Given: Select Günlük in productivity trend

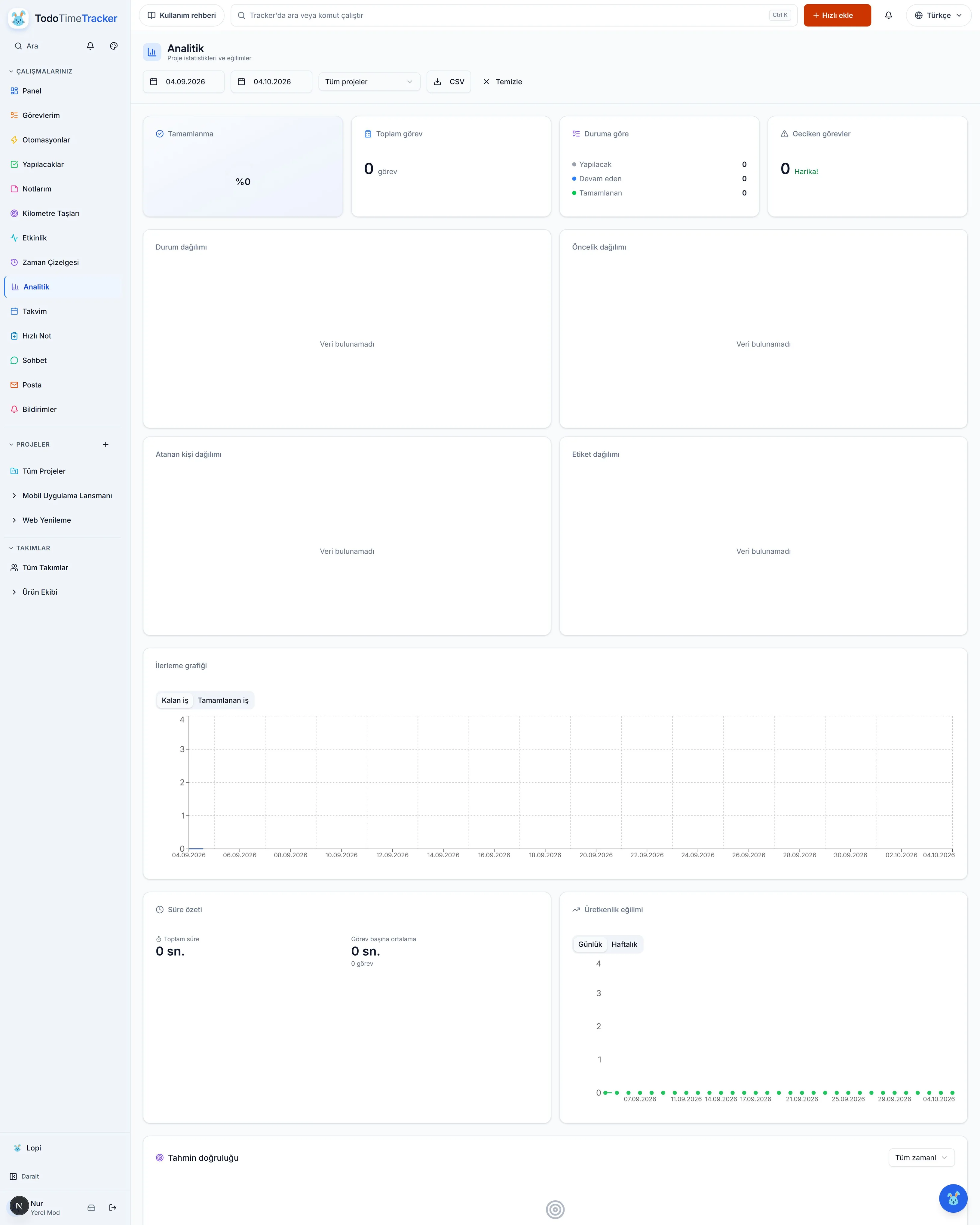Looking at the screenshot, I should point(590,944).
